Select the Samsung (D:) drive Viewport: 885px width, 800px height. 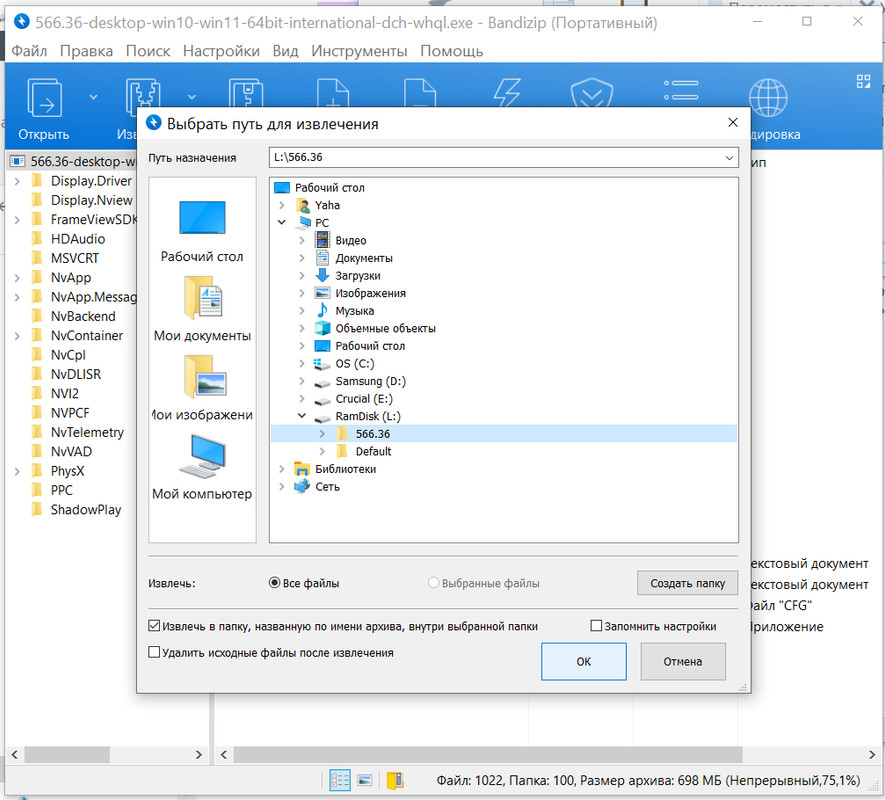click(370, 381)
